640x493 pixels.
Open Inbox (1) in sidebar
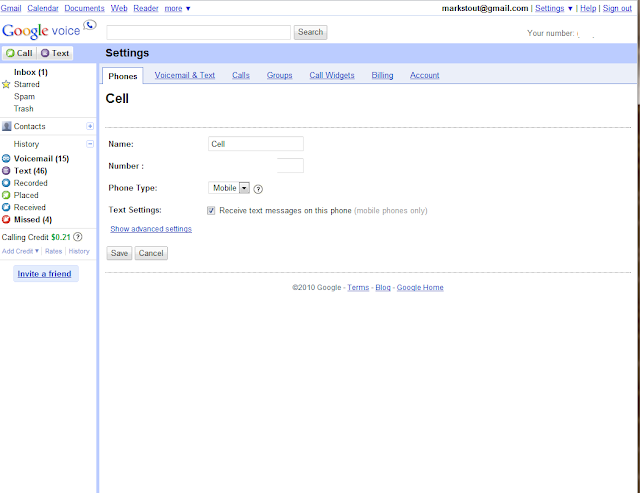click(31, 72)
